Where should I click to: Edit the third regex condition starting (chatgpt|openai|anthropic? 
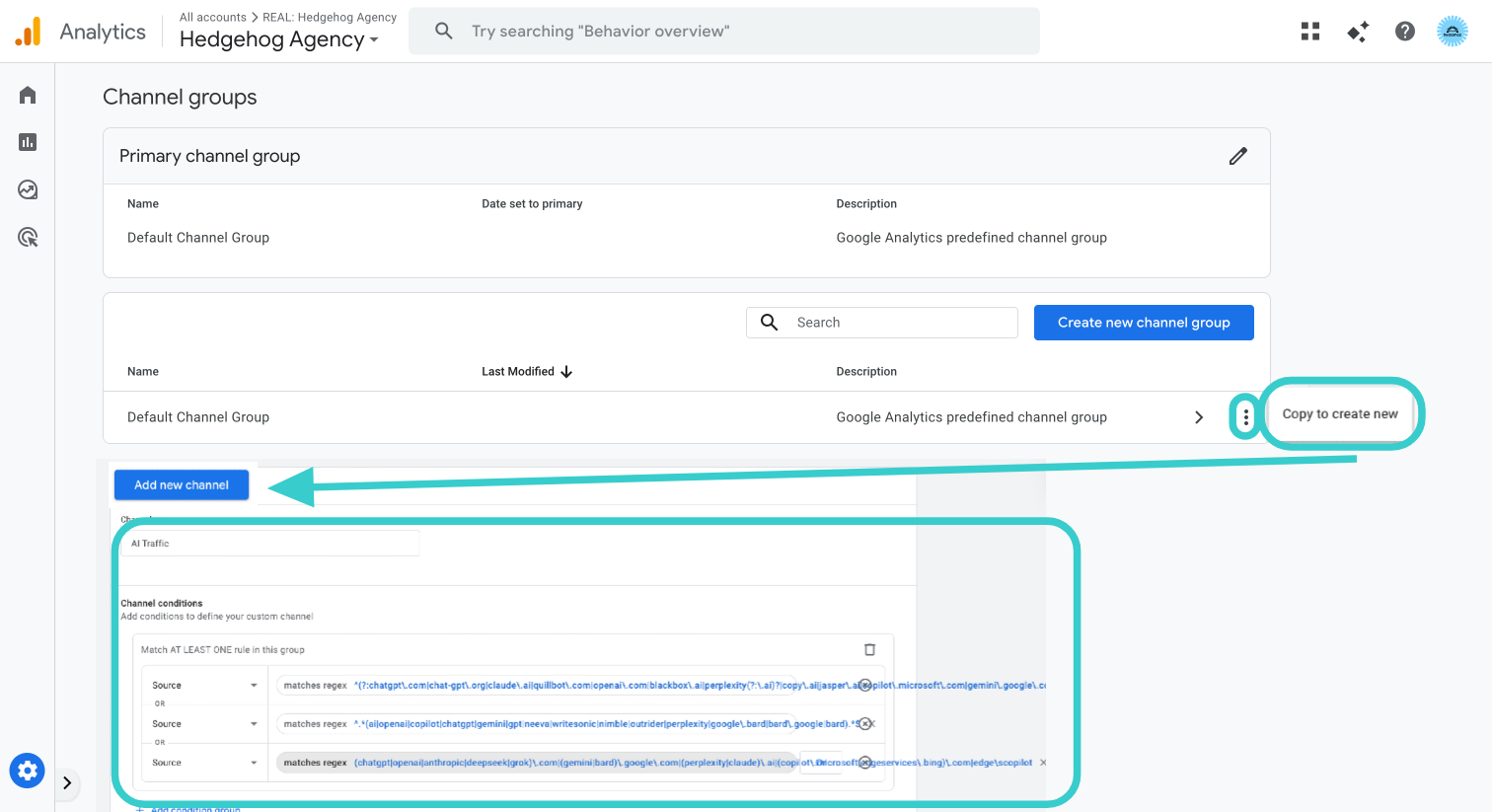[536, 763]
